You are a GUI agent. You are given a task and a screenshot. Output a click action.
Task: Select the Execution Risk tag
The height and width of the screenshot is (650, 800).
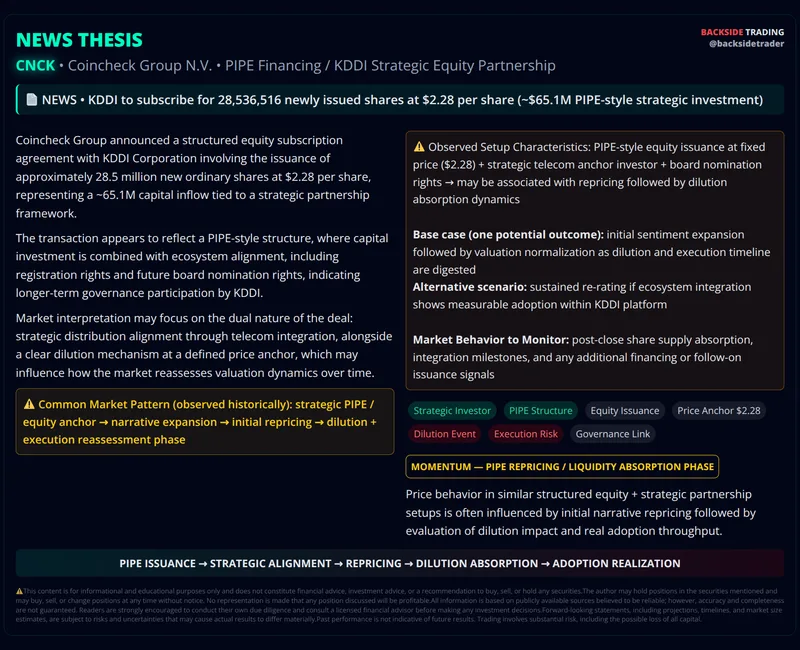pyautogui.click(x=526, y=434)
